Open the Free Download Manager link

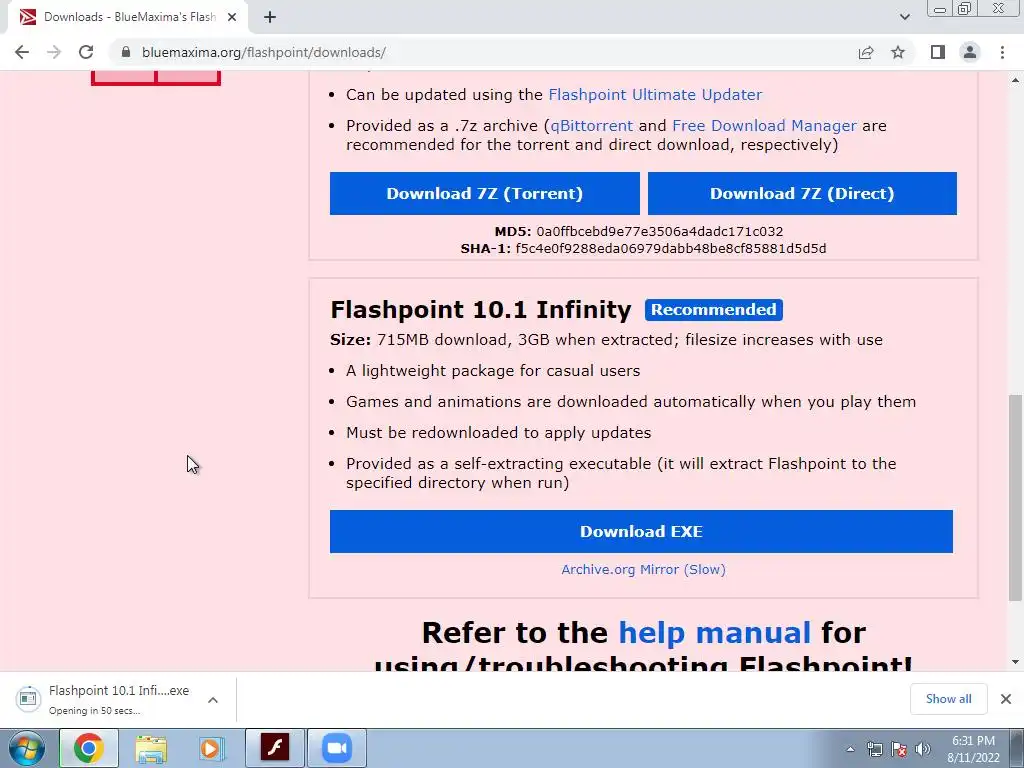[764, 125]
